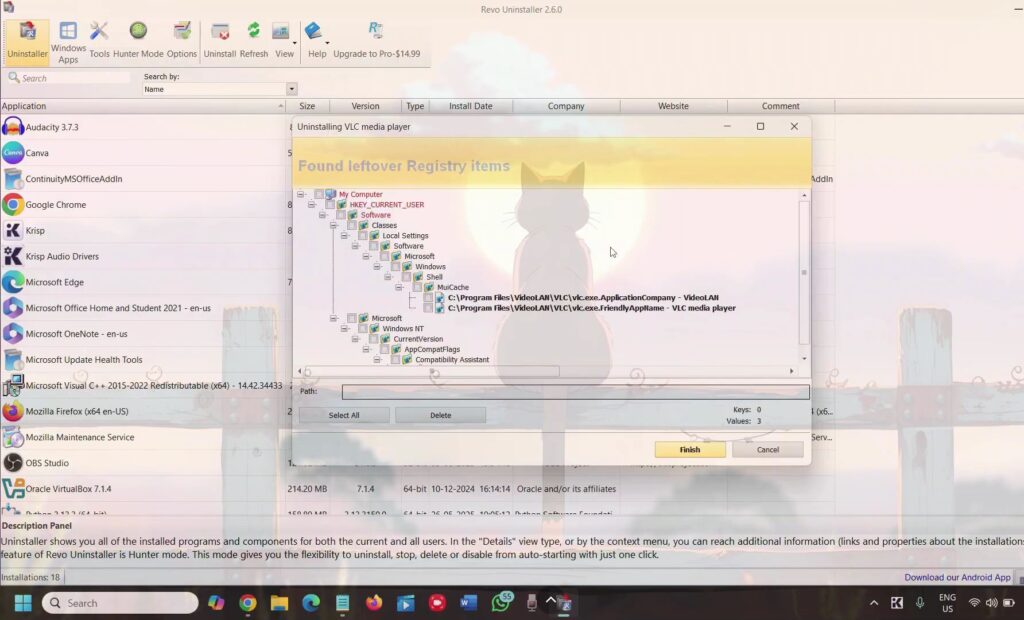Collapse the Classes tree node
Viewport: 1024px width, 620px height.
(334, 225)
